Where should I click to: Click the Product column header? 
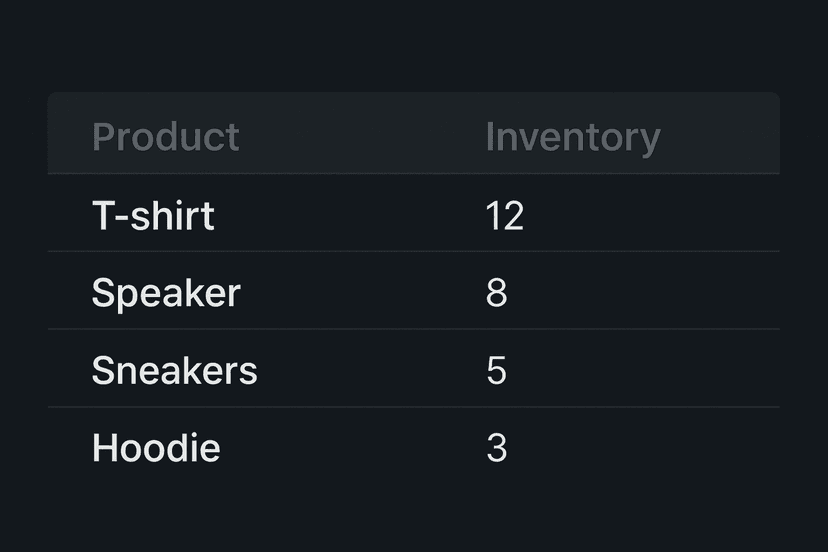point(166,137)
